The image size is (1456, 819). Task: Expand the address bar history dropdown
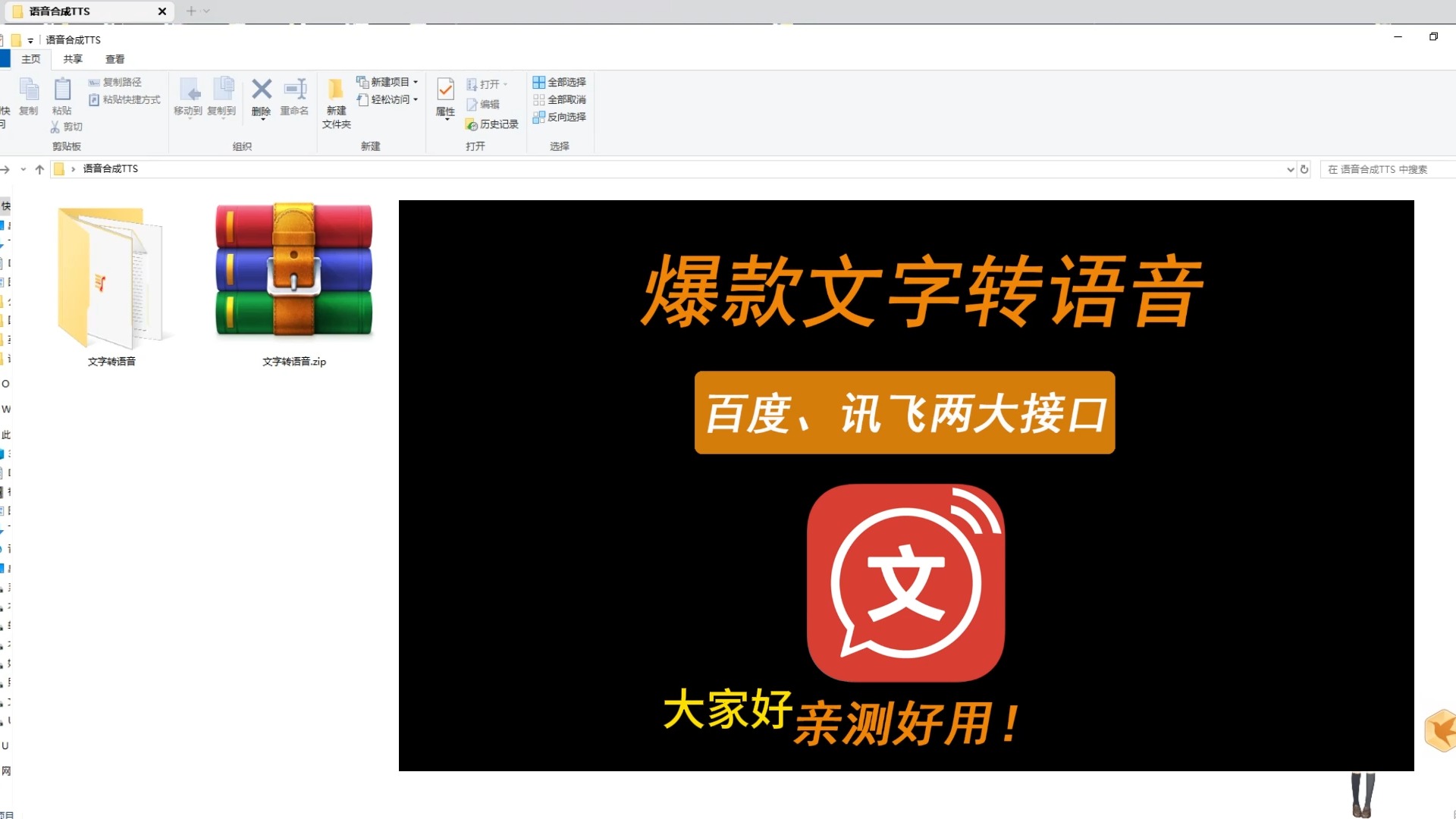point(1291,169)
